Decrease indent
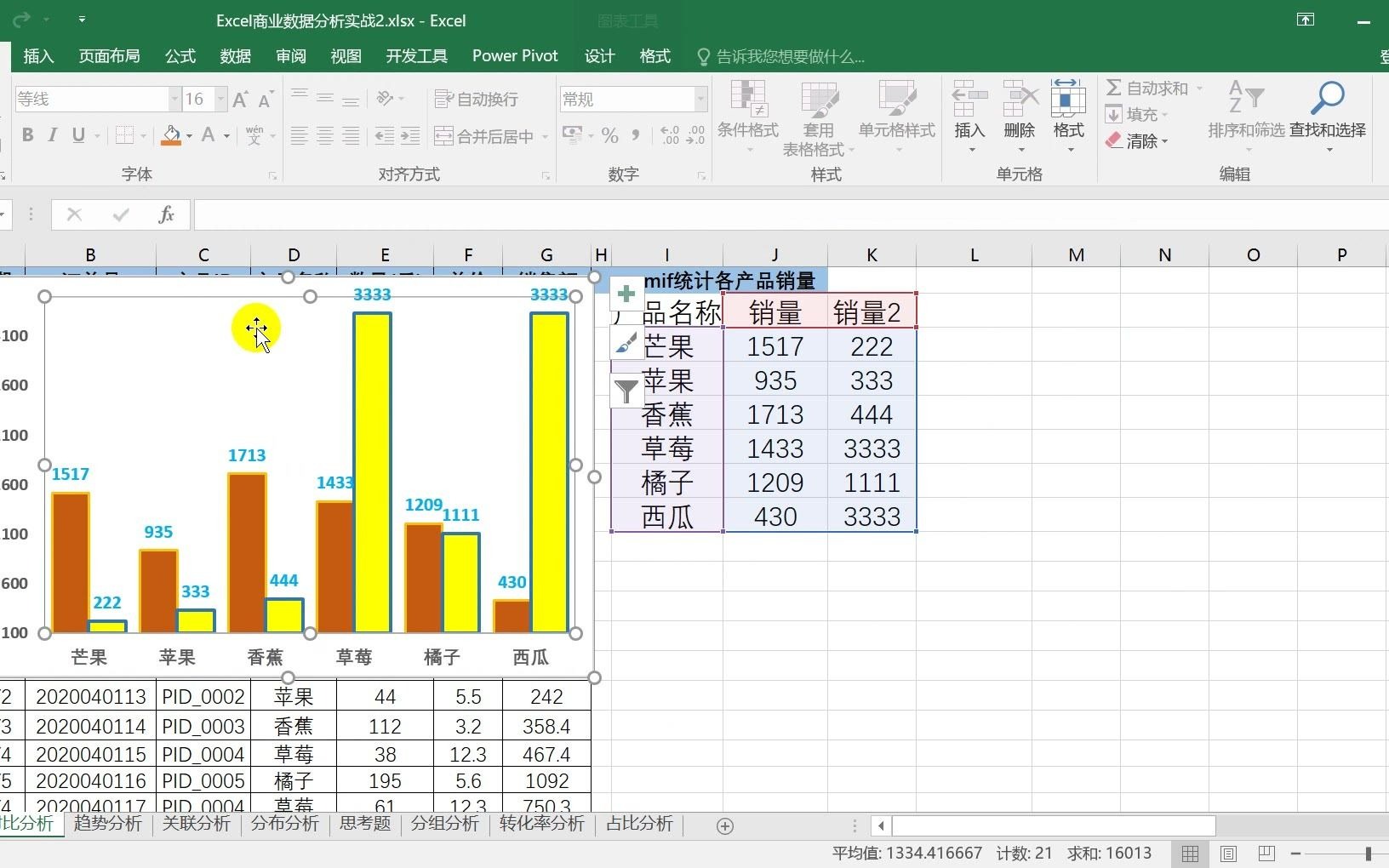1389x868 pixels. click(385, 136)
